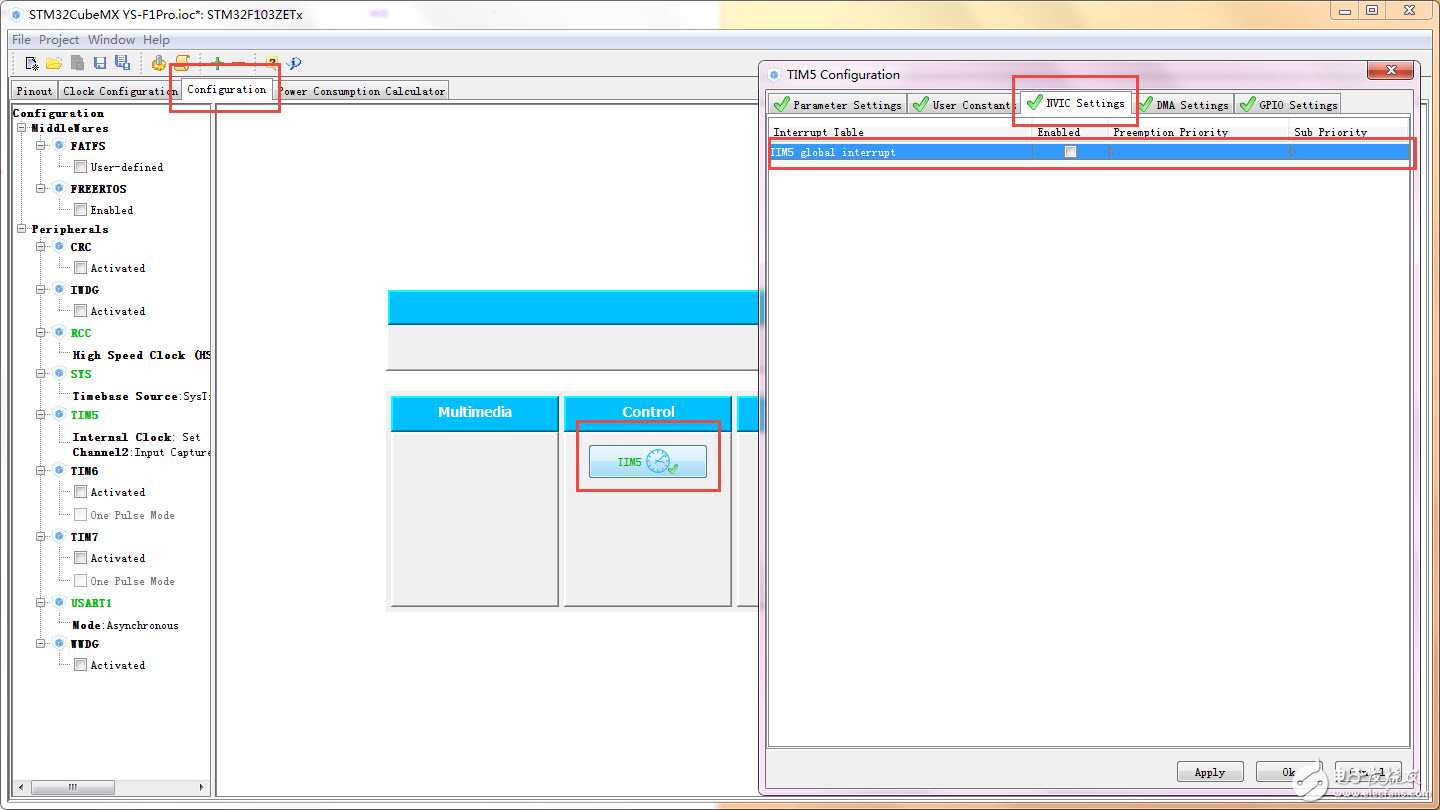1440x810 pixels.
Task: Switch to the Clock Configuration tab
Action: pyautogui.click(x=120, y=91)
